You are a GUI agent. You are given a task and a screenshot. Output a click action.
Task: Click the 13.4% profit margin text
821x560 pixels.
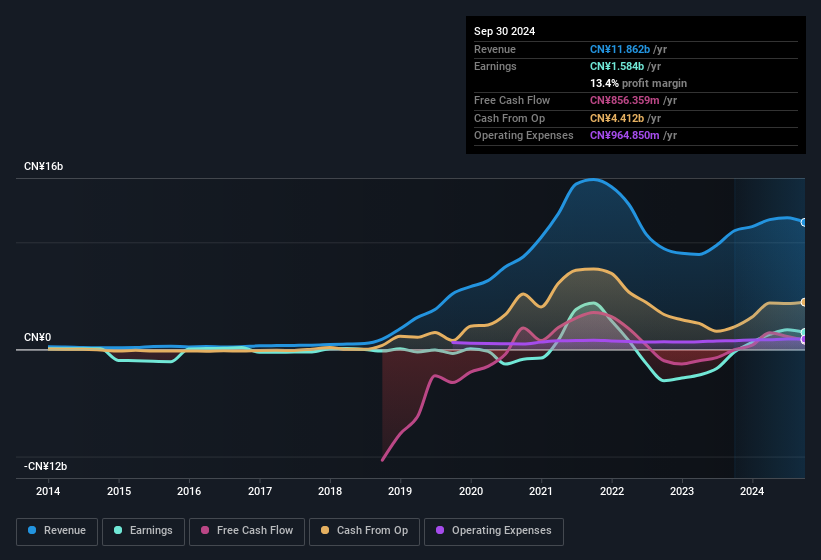coord(638,83)
